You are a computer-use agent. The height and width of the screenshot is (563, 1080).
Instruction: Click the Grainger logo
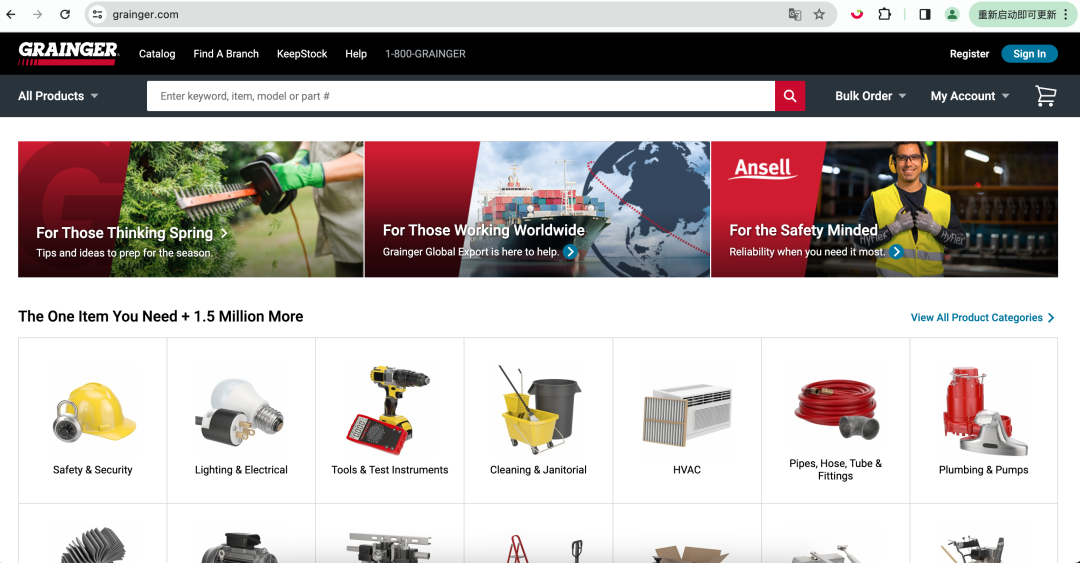68,54
